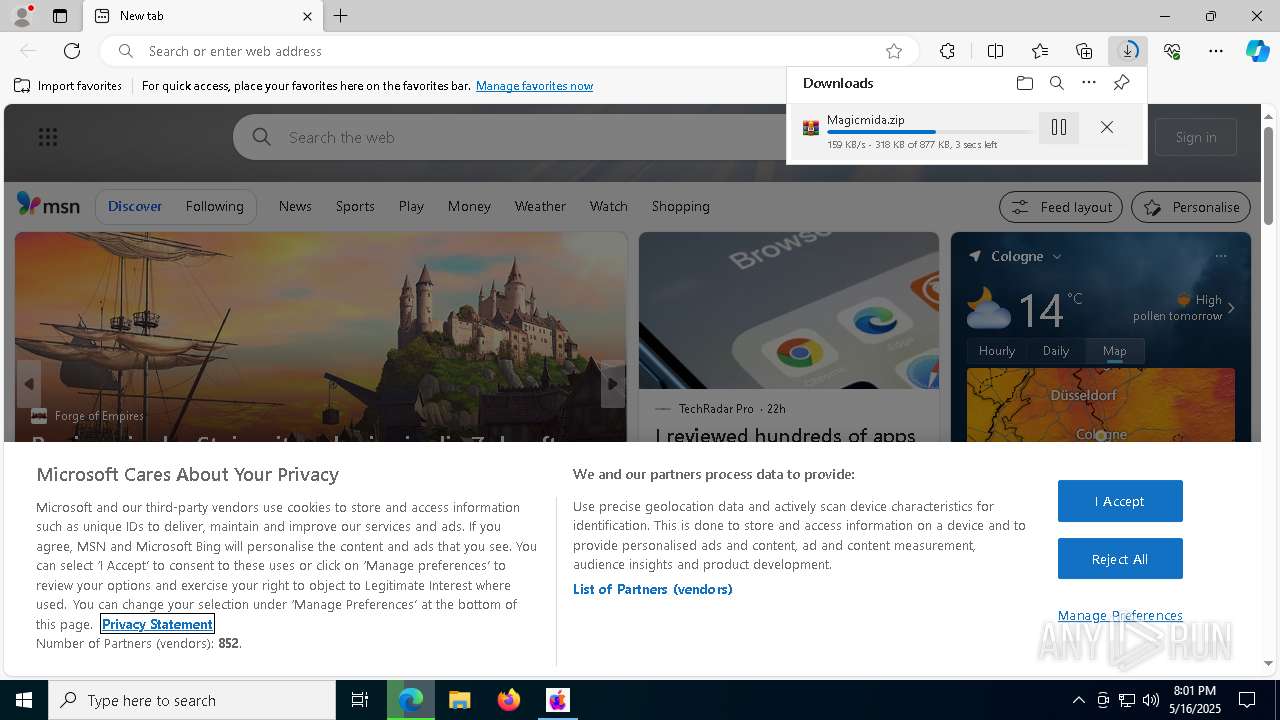Screen dimensions: 1280x720
Task: Open the Watch section
Action: 608,206
